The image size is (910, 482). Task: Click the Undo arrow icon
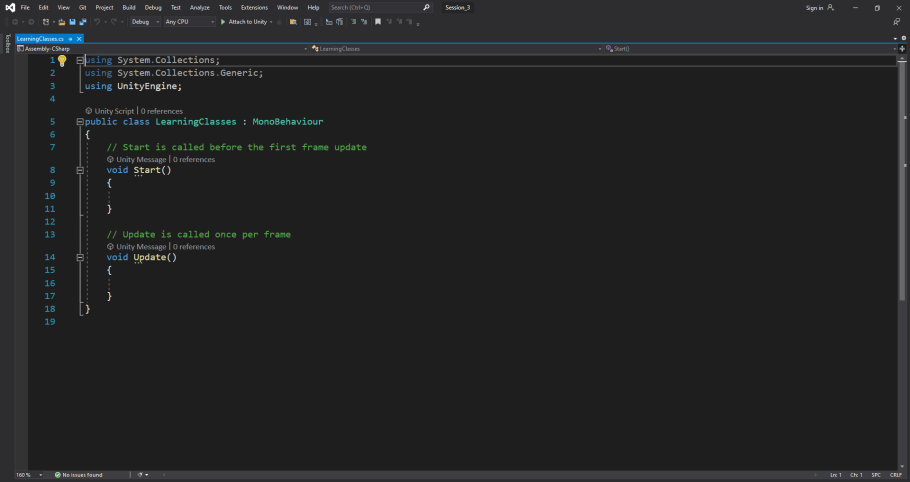(x=97, y=21)
